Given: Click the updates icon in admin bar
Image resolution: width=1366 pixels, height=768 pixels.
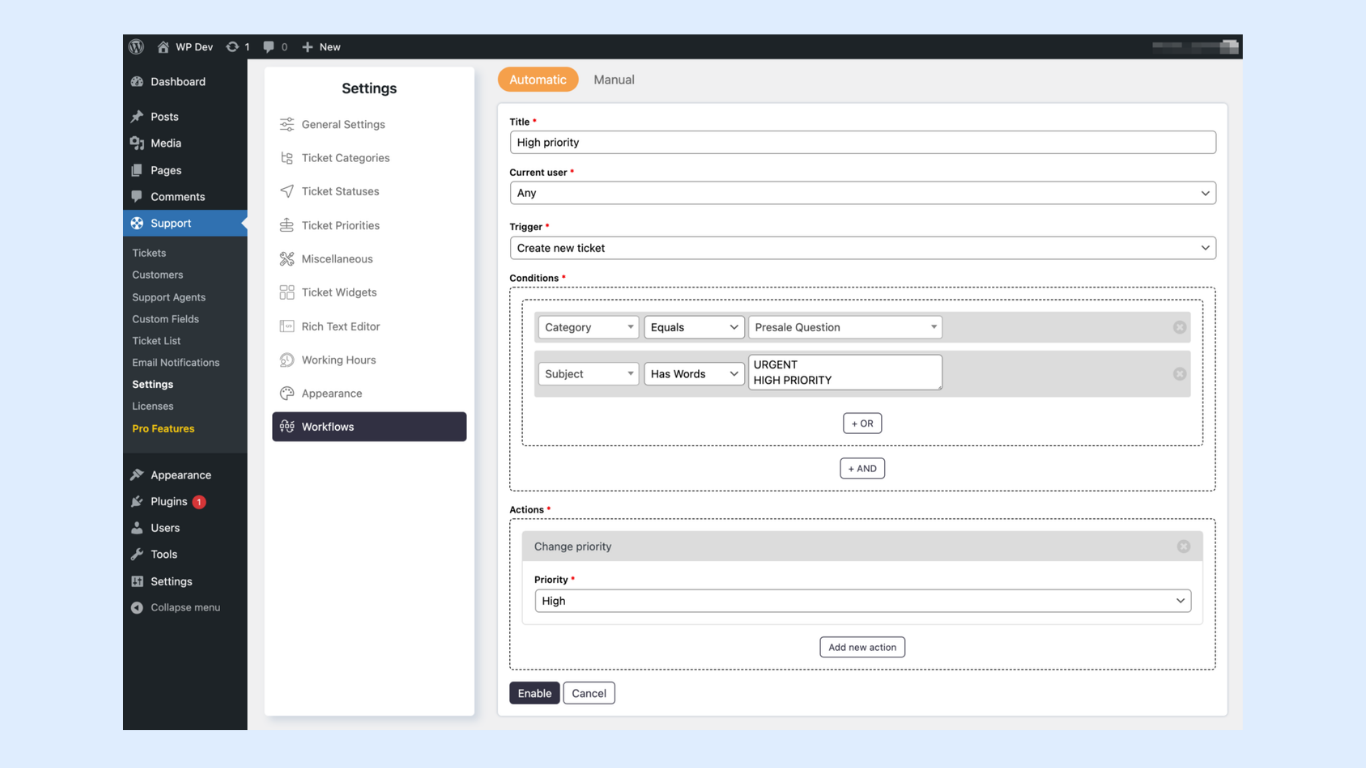Looking at the screenshot, I should coord(233,47).
